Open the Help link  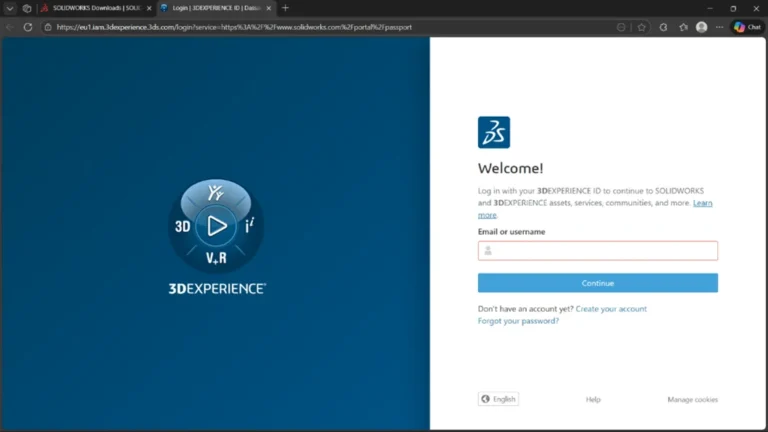(x=593, y=400)
